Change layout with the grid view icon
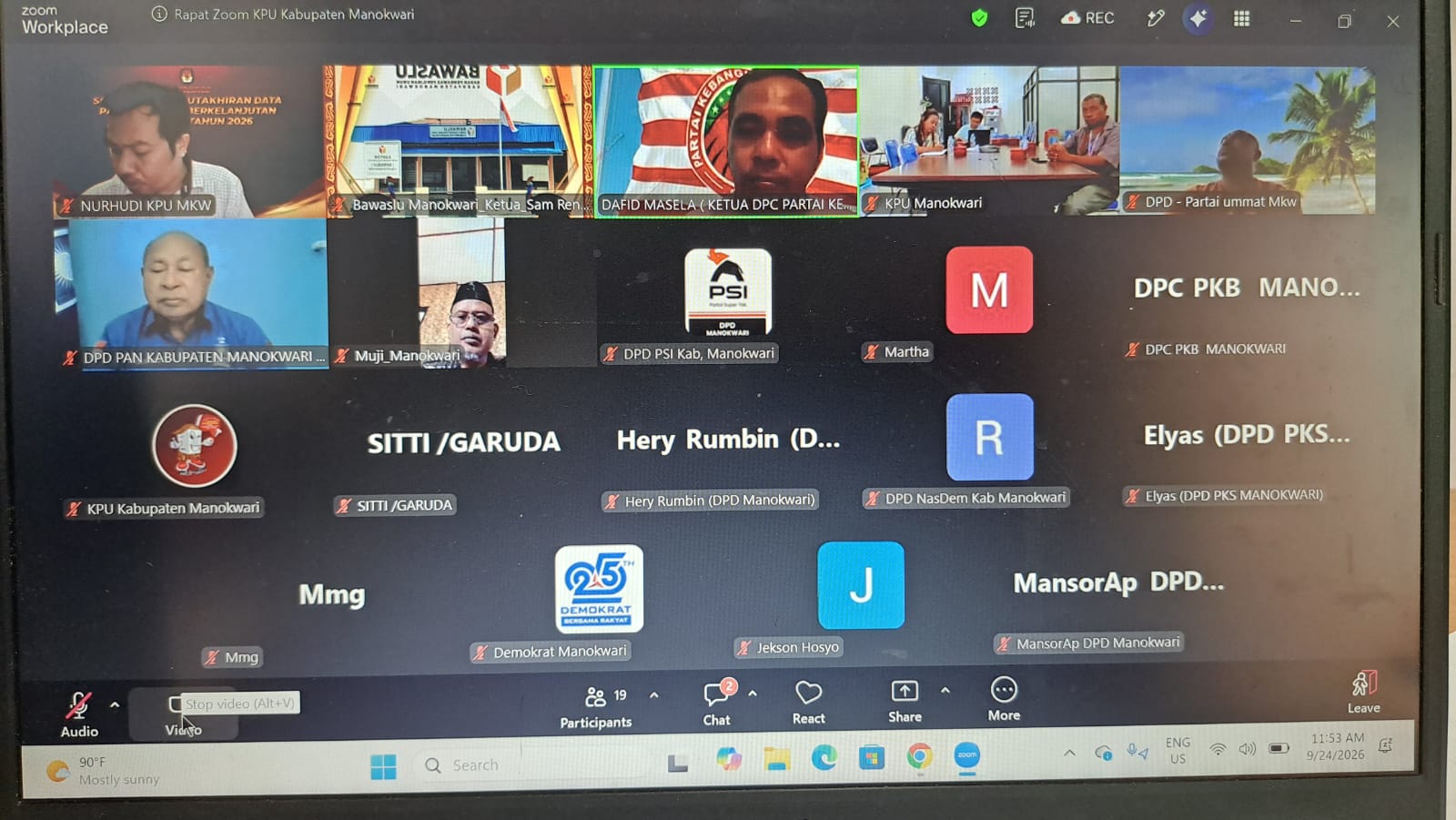Viewport: 1456px width, 820px height. 1241,19
